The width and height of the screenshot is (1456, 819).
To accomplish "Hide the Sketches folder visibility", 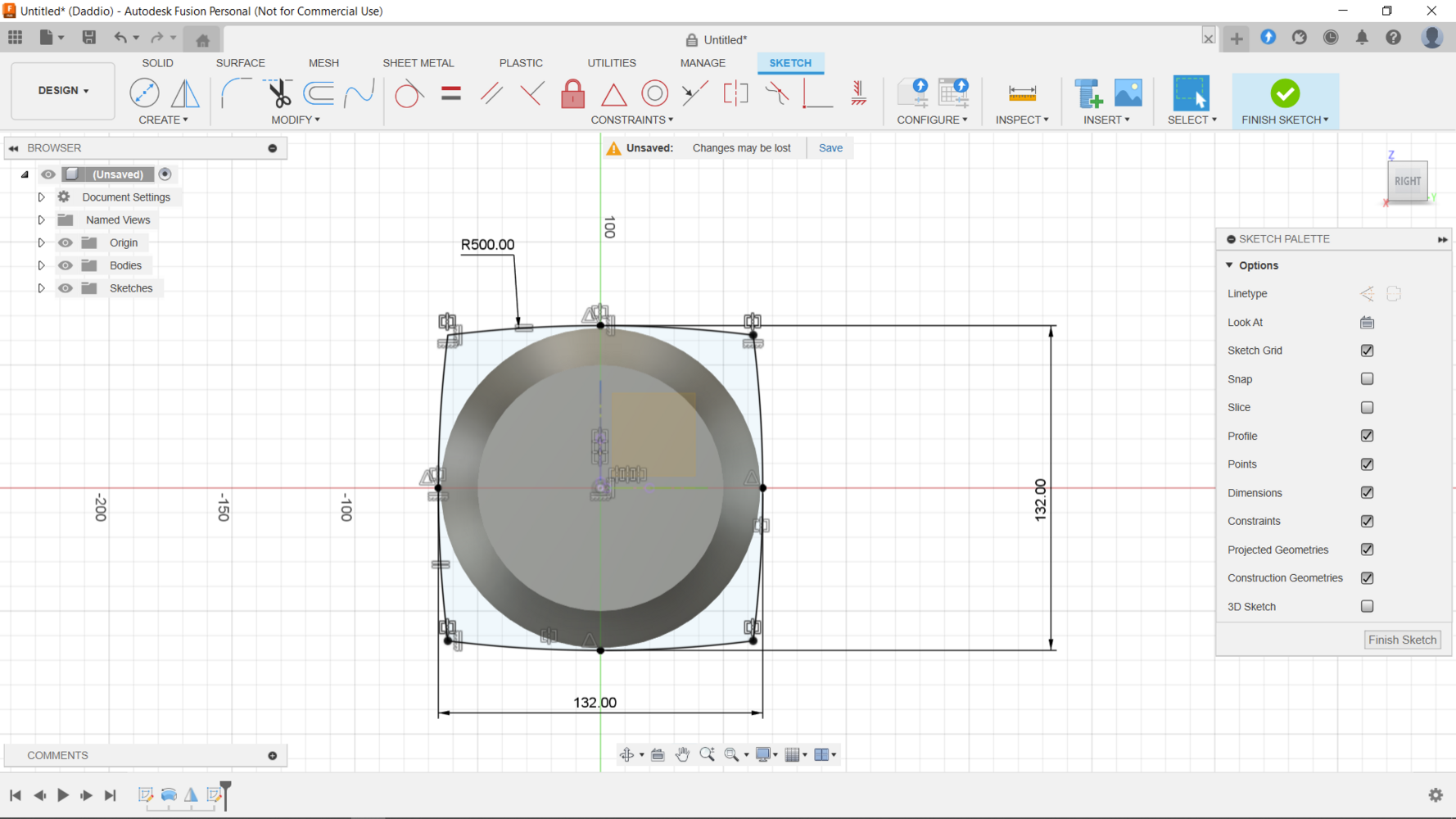I will [x=66, y=288].
